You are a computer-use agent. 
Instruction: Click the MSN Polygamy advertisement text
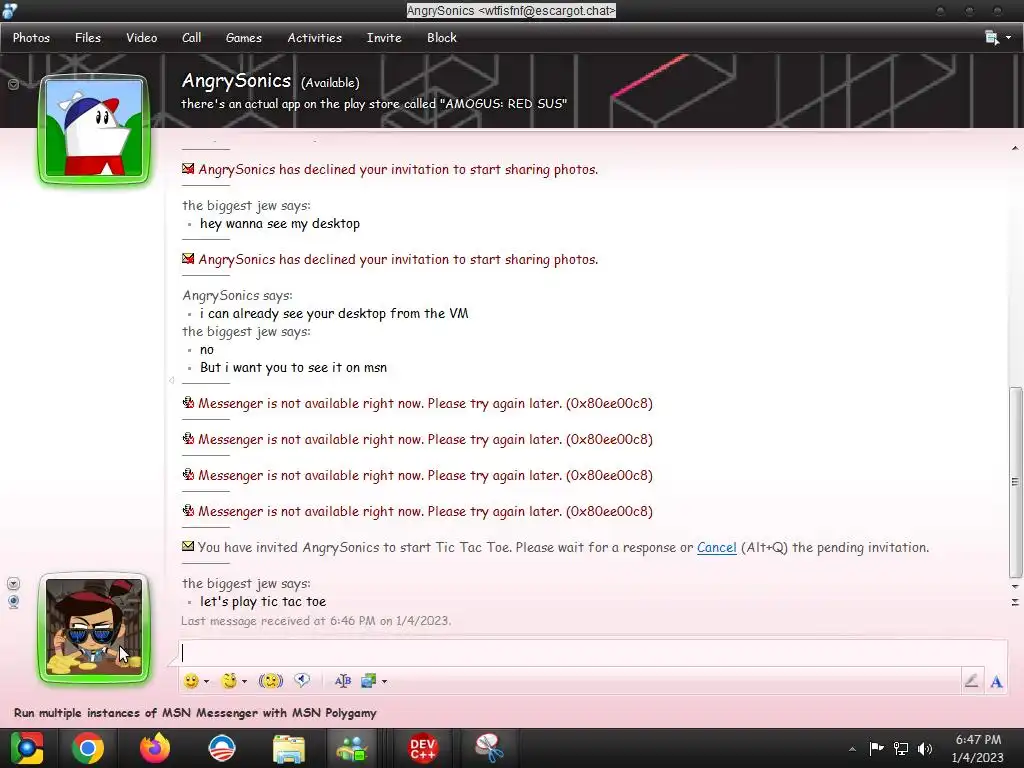click(195, 712)
